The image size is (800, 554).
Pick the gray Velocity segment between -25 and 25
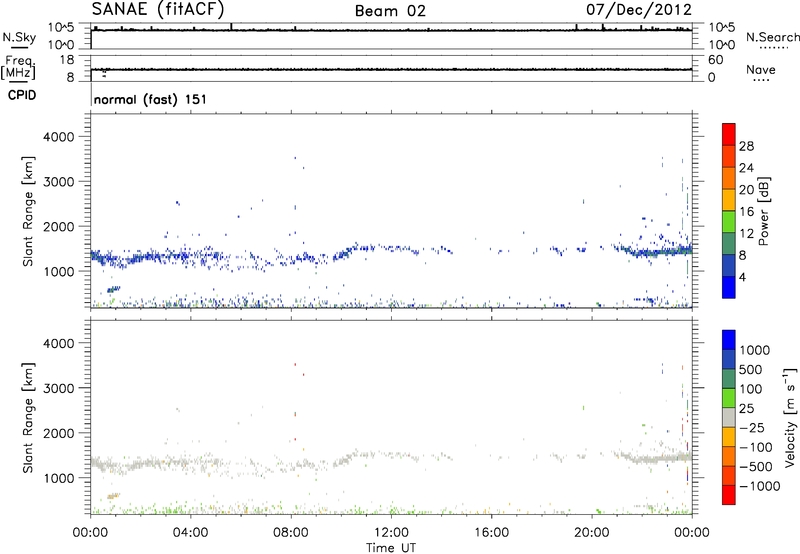[729, 417]
